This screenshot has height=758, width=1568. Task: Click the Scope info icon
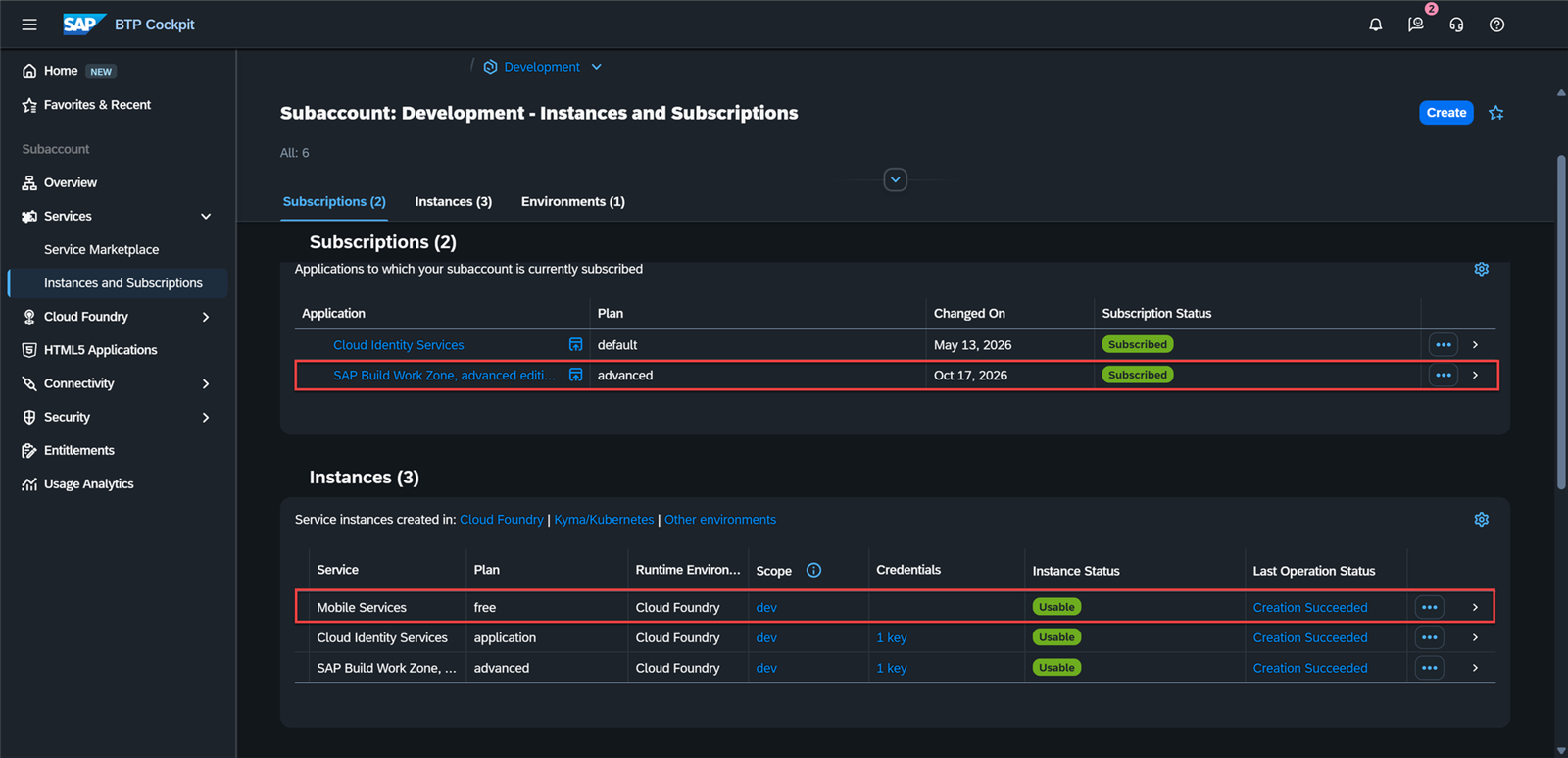813,570
